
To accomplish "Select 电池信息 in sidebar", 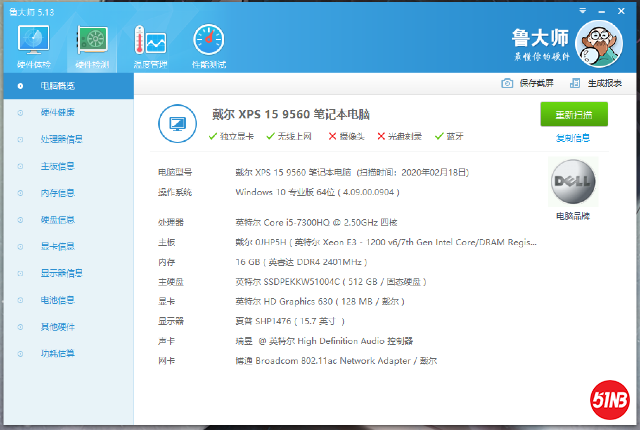I will (57, 300).
